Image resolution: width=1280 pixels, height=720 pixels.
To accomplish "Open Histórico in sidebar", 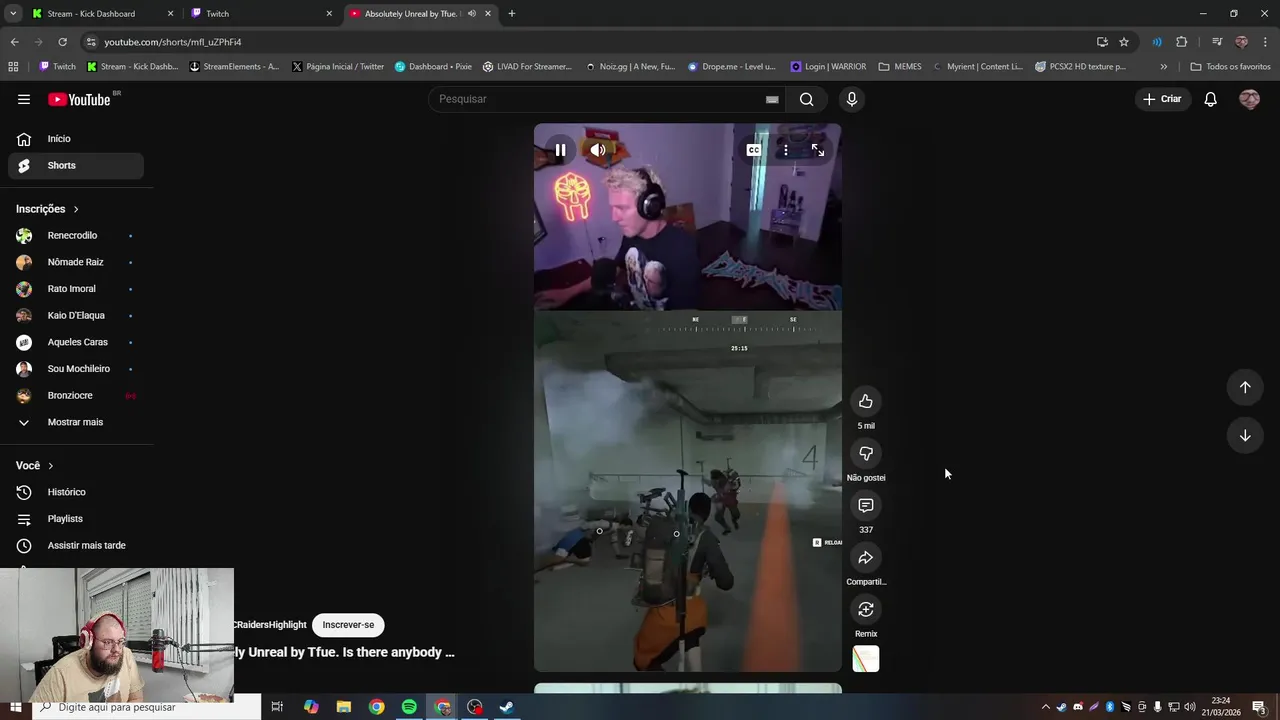I will click(x=76, y=492).
